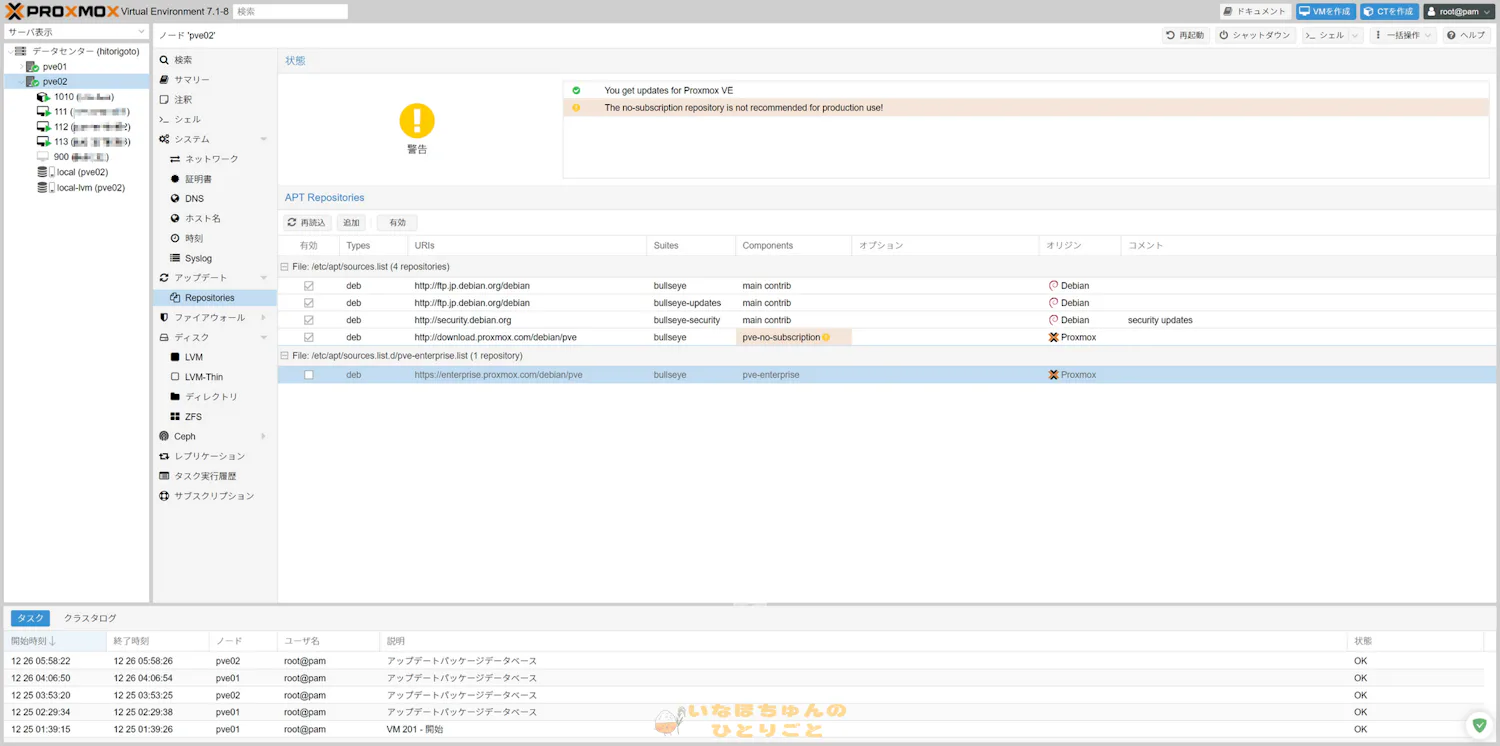Click the ホスト名 globe icon
Screen dimensions: 1500x746
175,218
